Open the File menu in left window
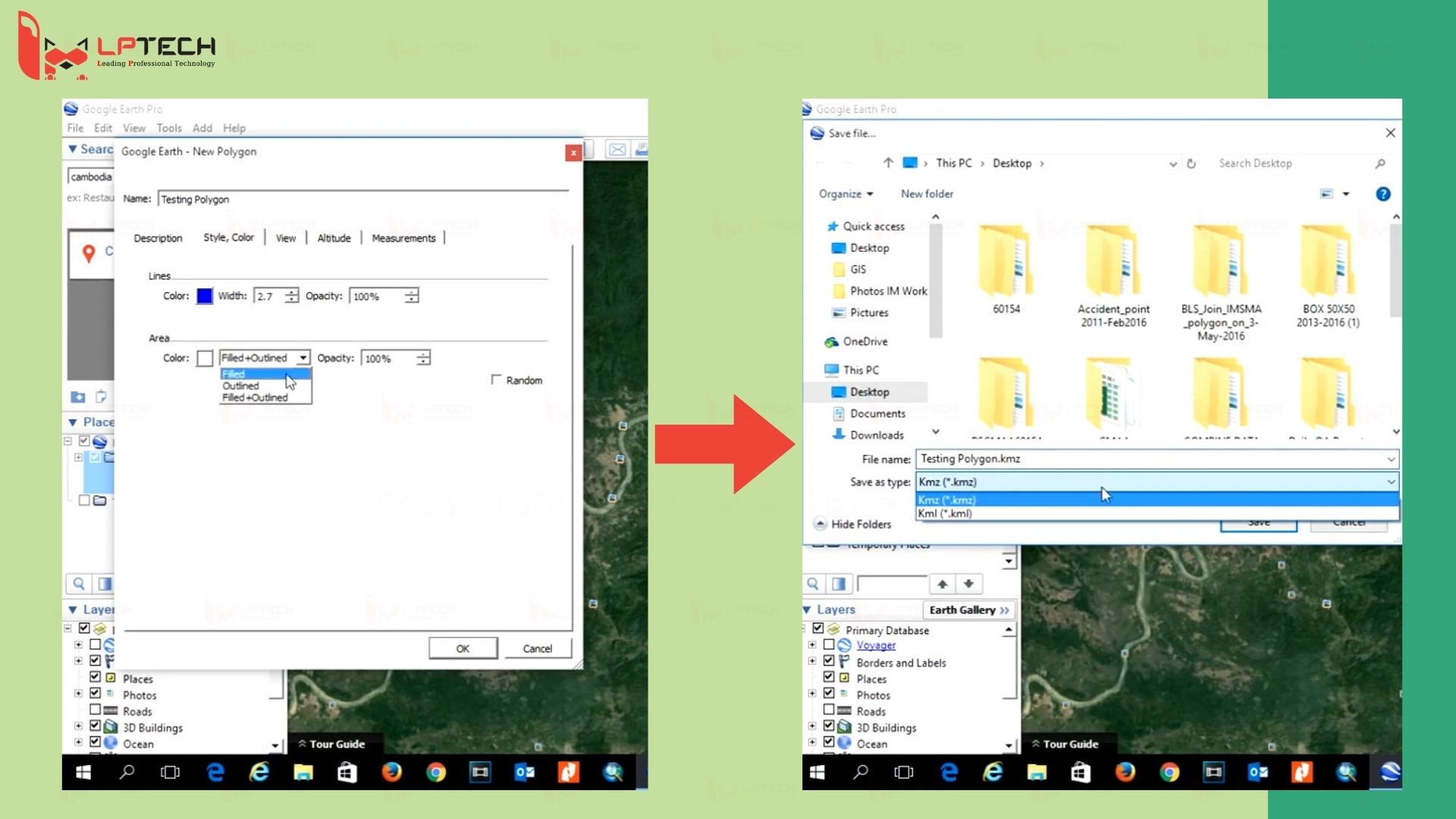Screen dimensions: 1456x819 (x=75, y=128)
